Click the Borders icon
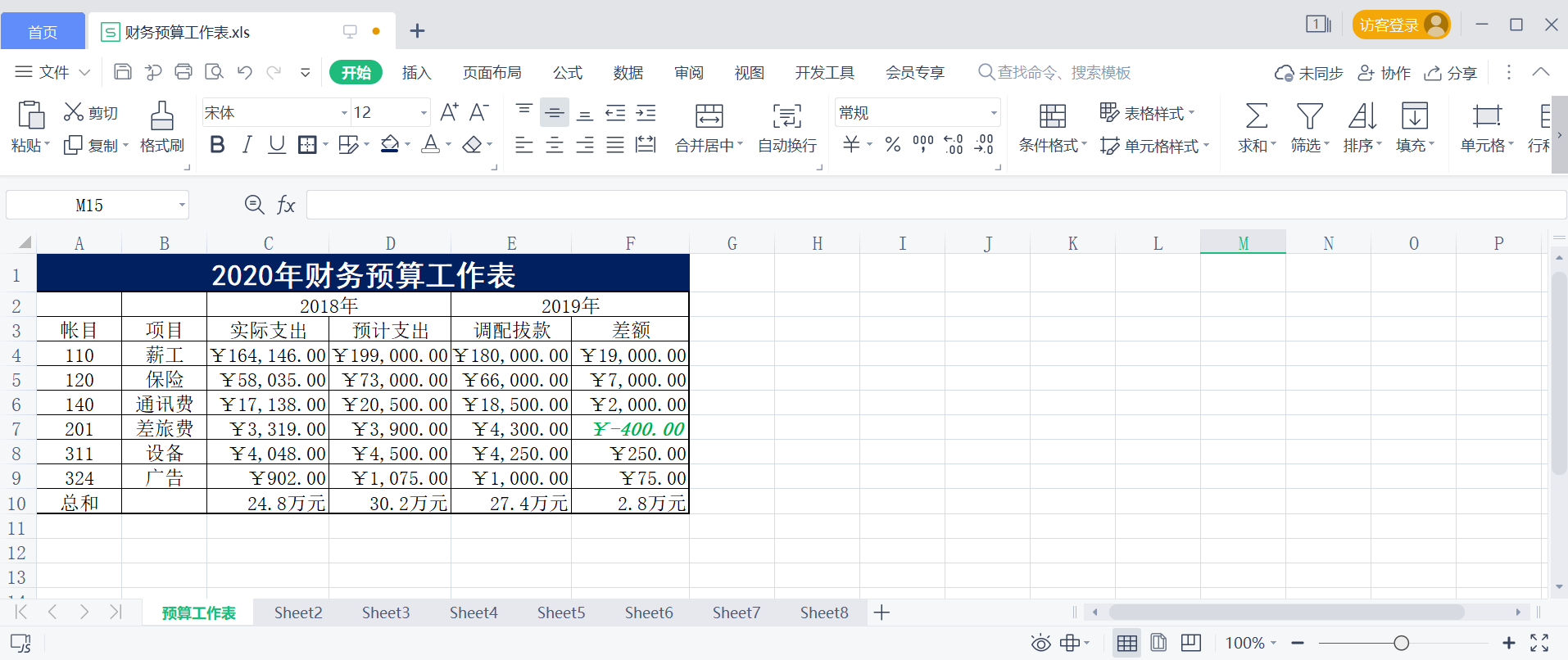 point(308,145)
